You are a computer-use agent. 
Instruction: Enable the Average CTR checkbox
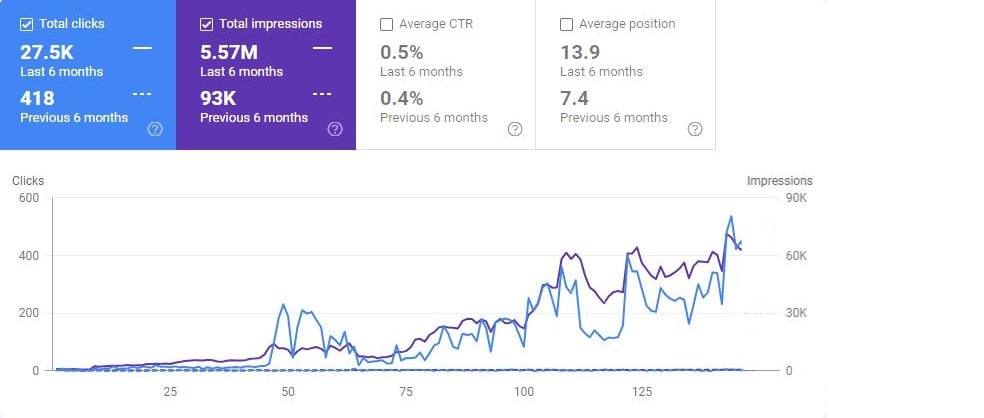coord(387,24)
